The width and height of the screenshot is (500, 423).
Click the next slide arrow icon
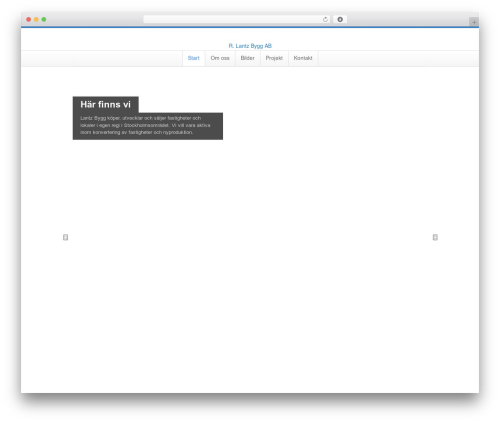tap(435, 237)
